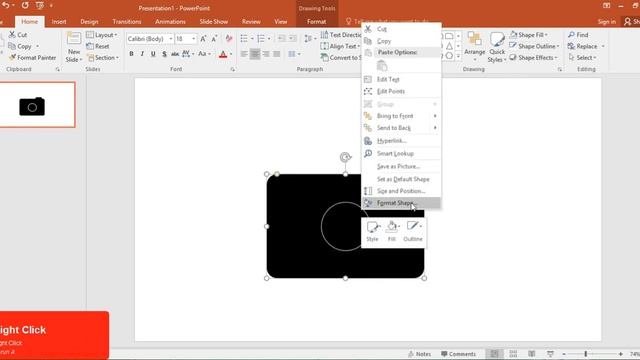Open Change Case Aa dropdown
640x360 pixels.
point(204,54)
